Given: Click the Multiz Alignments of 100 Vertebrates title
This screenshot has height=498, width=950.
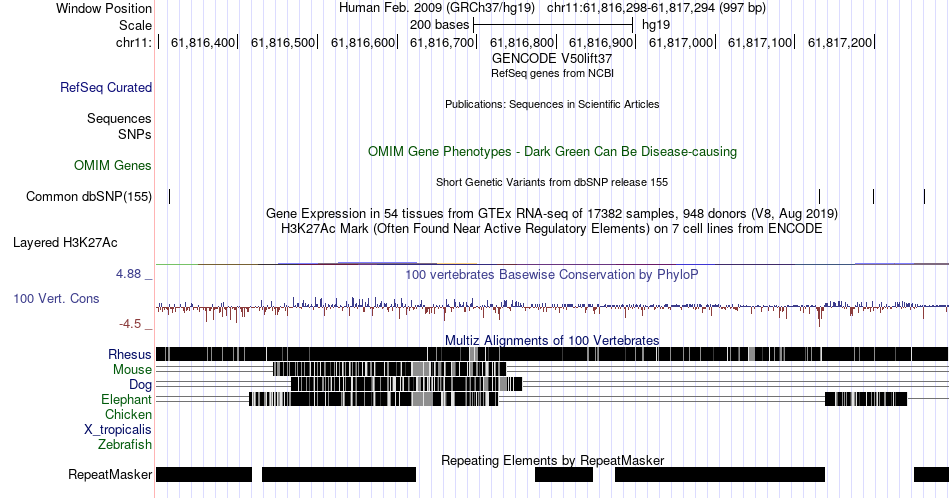Looking at the screenshot, I should [x=552, y=340].
